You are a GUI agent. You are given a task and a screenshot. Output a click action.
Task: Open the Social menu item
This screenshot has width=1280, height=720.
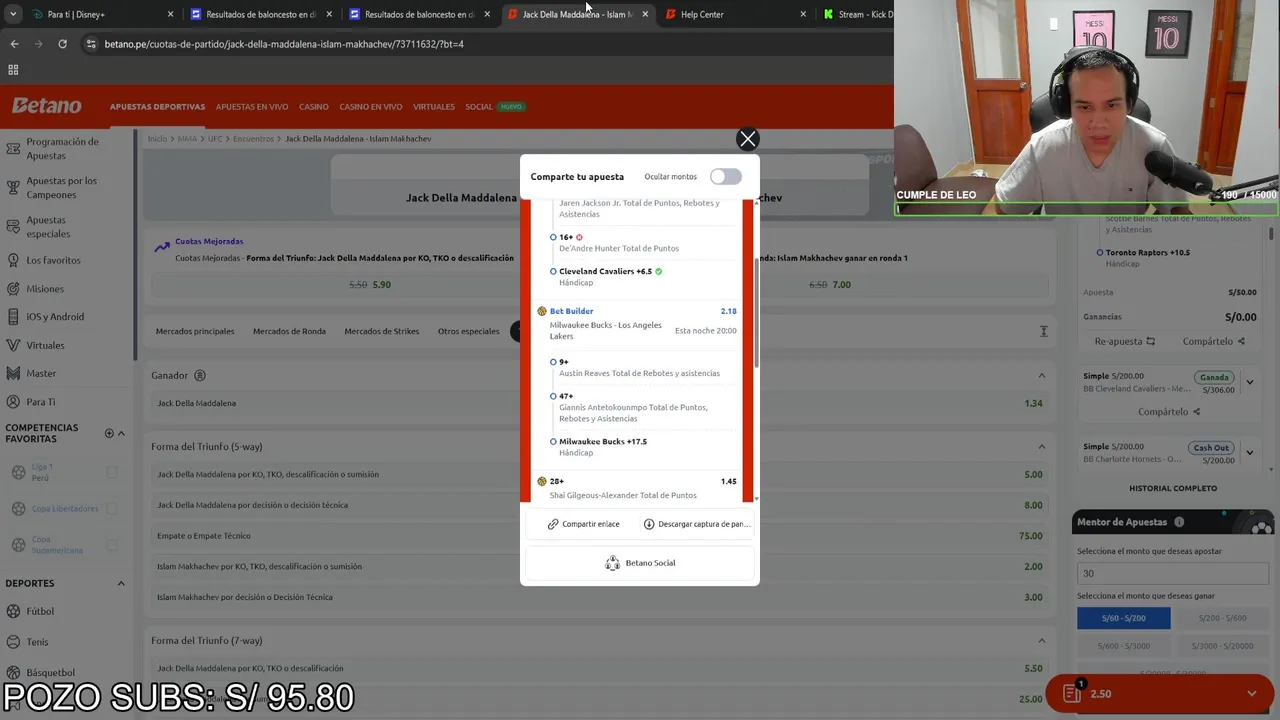pos(479,107)
